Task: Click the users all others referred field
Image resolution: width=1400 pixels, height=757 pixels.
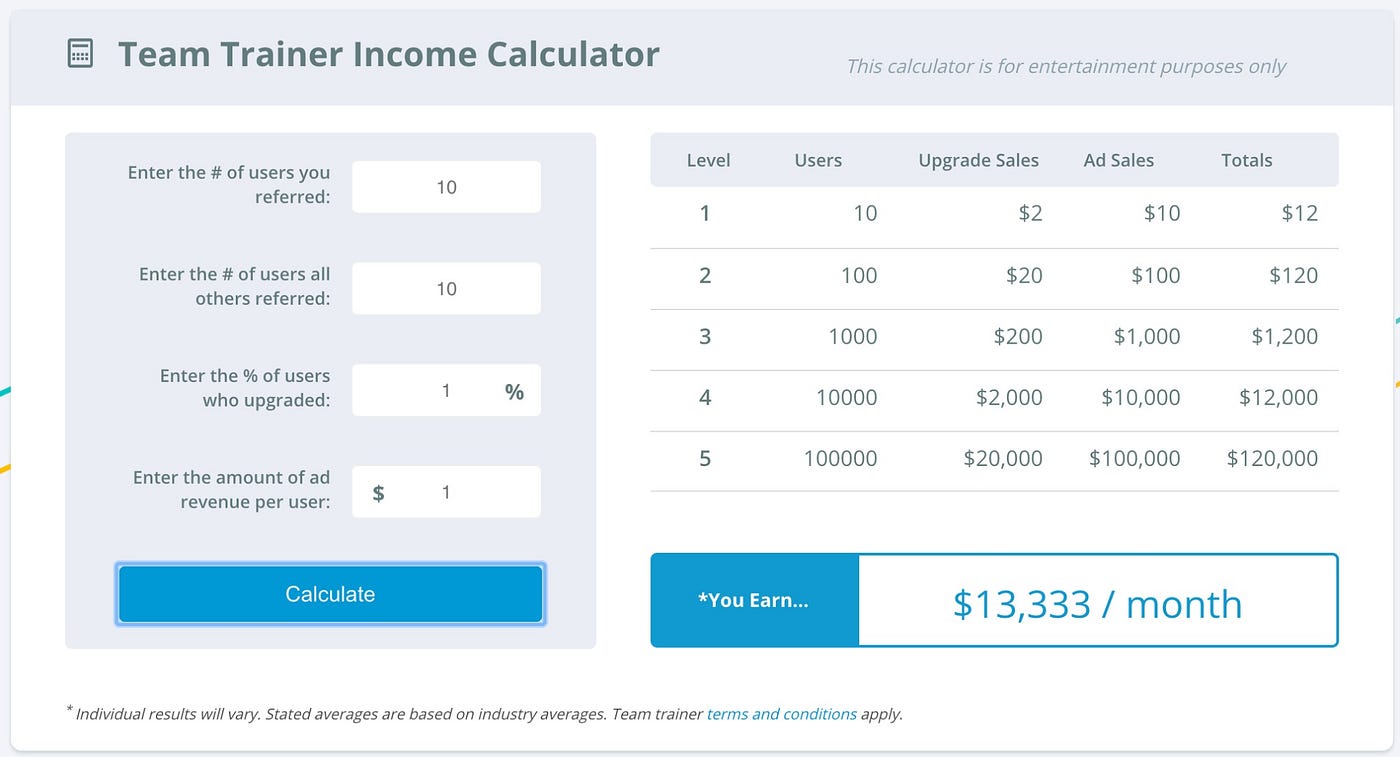Action: pos(446,289)
